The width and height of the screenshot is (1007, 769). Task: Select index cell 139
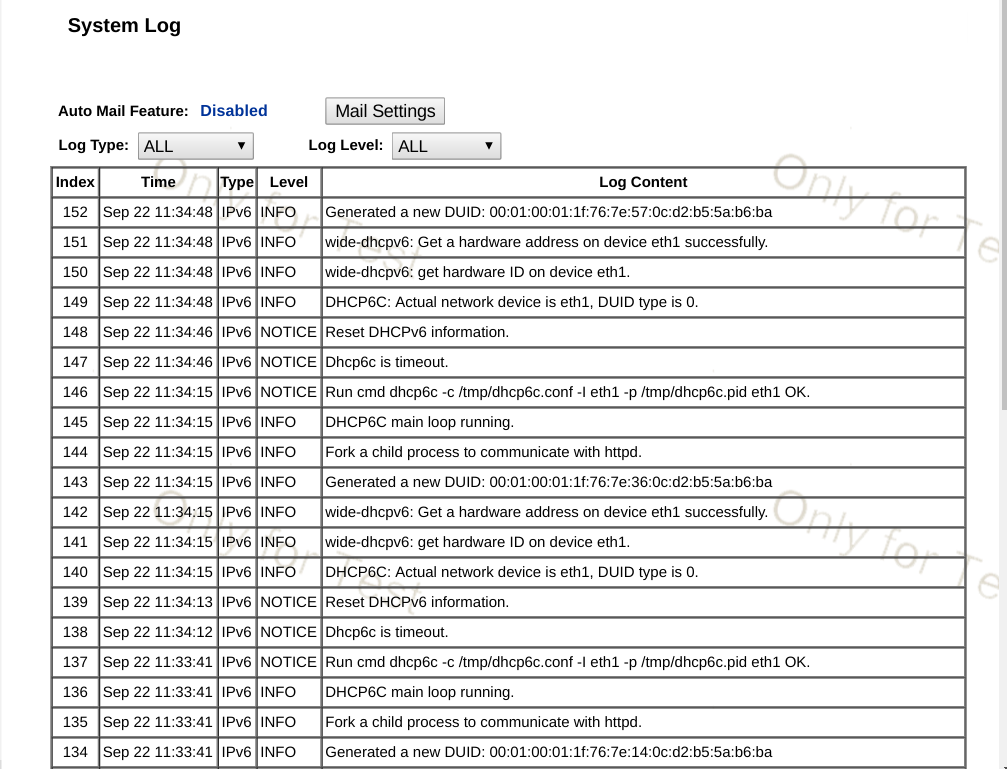pos(75,602)
